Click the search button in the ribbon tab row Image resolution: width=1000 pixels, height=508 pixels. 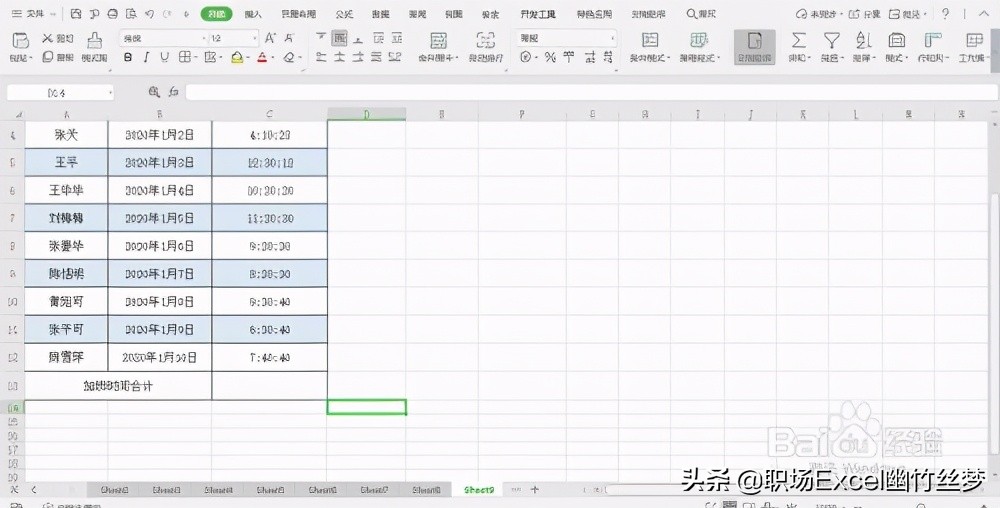point(701,13)
